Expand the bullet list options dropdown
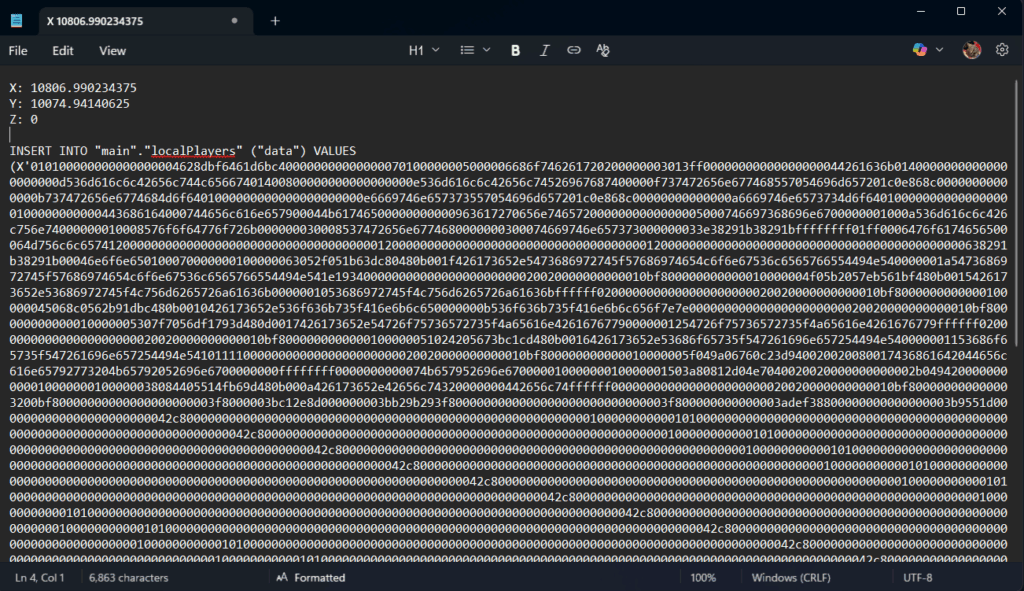This screenshot has width=1024, height=591. pos(475,50)
